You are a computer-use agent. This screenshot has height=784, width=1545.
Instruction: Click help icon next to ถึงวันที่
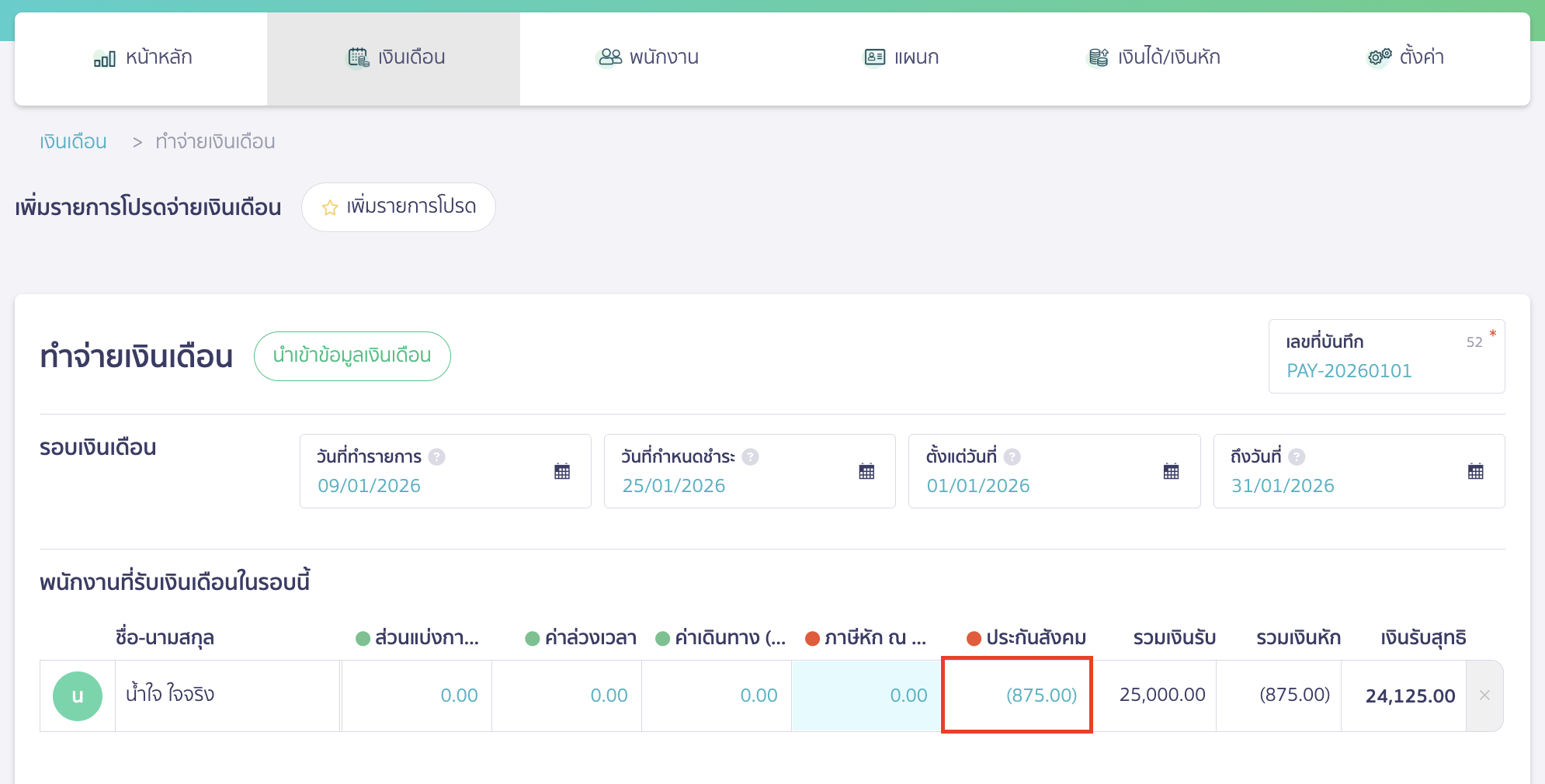pyautogui.click(x=1297, y=456)
